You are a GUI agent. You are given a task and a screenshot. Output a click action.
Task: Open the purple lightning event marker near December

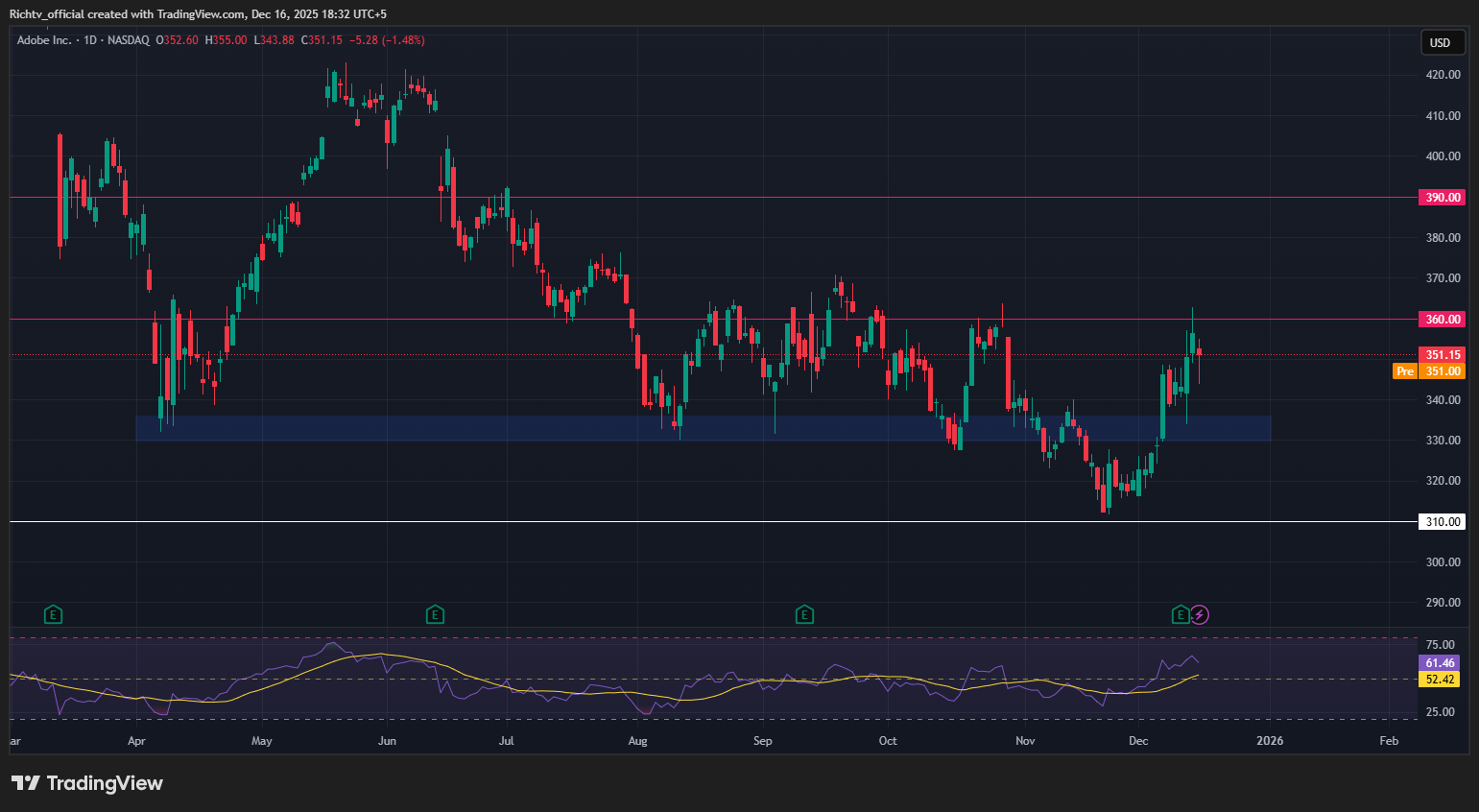click(x=1201, y=614)
